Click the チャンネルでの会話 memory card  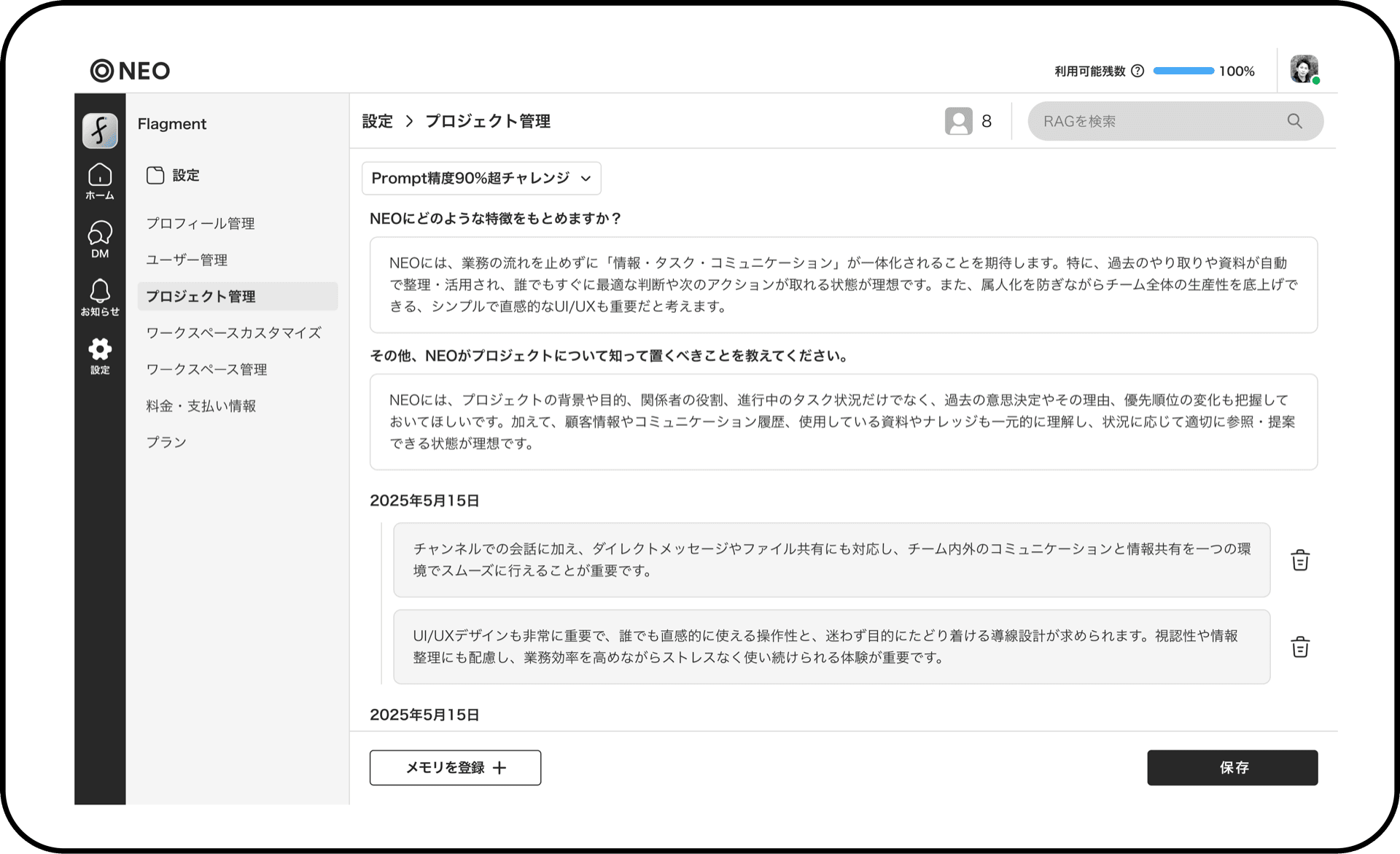[832, 559]
